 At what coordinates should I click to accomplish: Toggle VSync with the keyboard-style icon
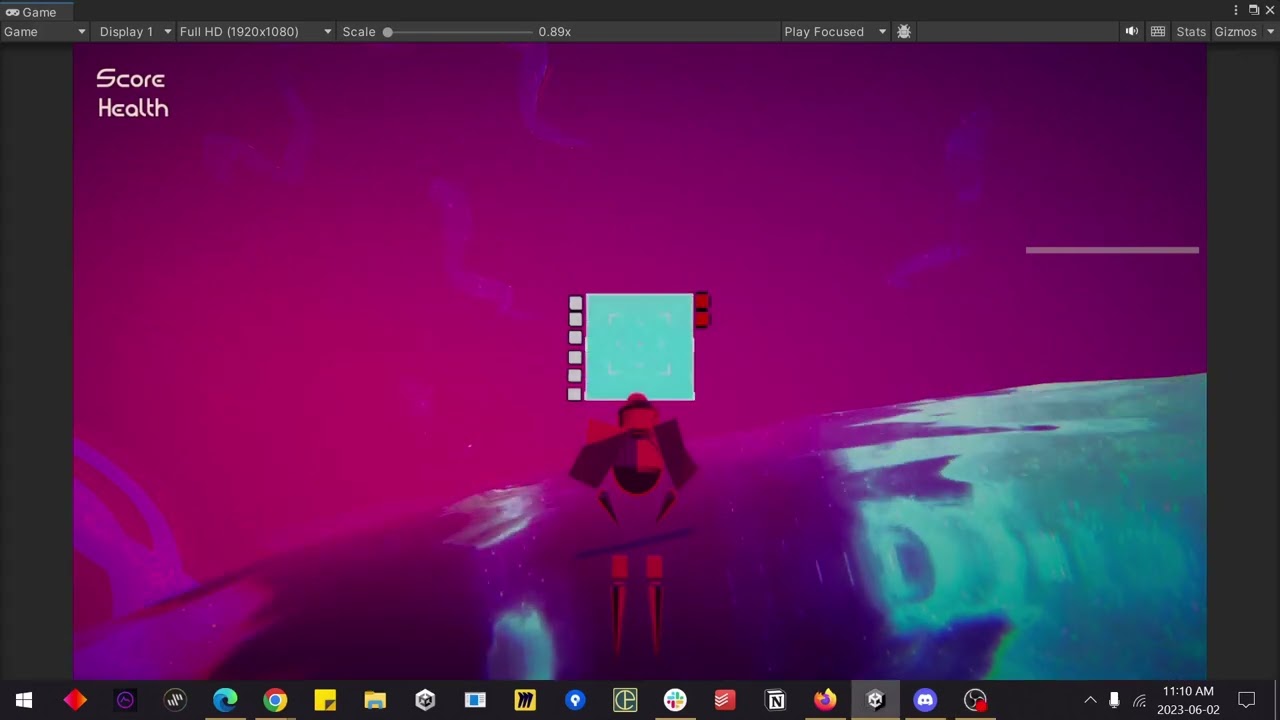pos(1157,31)
